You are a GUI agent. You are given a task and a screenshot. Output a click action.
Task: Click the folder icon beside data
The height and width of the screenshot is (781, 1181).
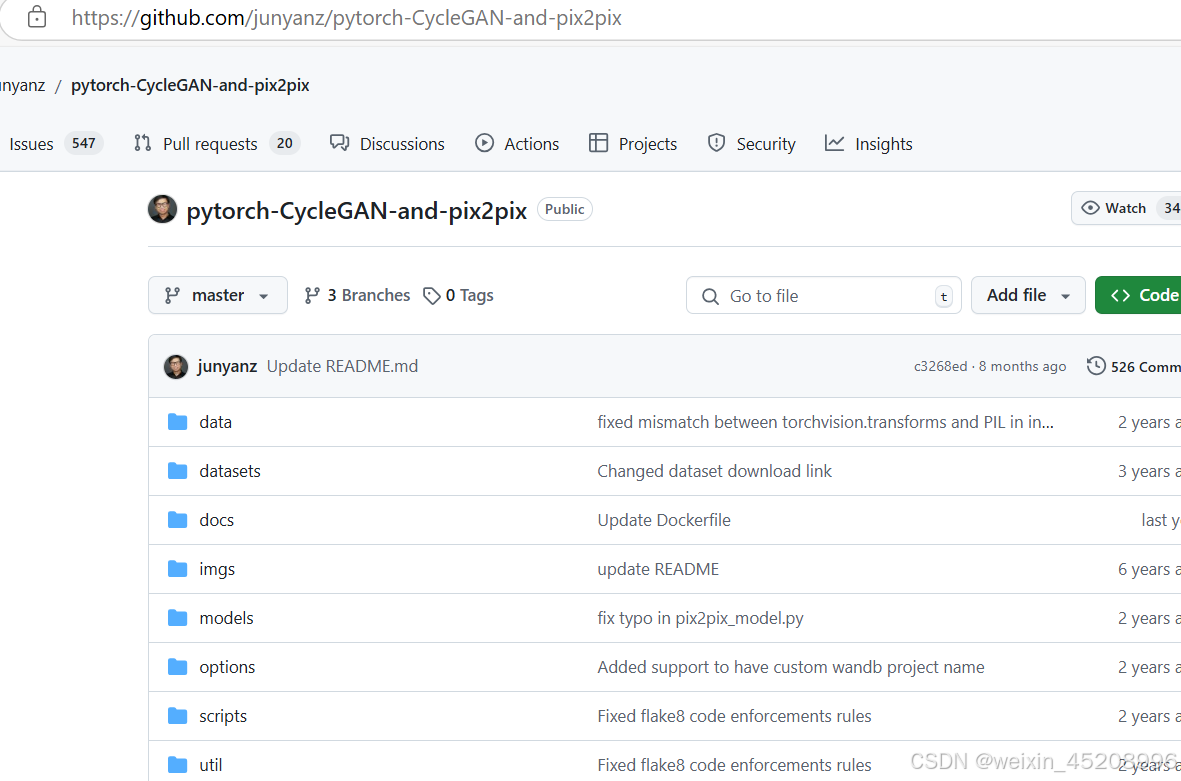click(178, 422)
